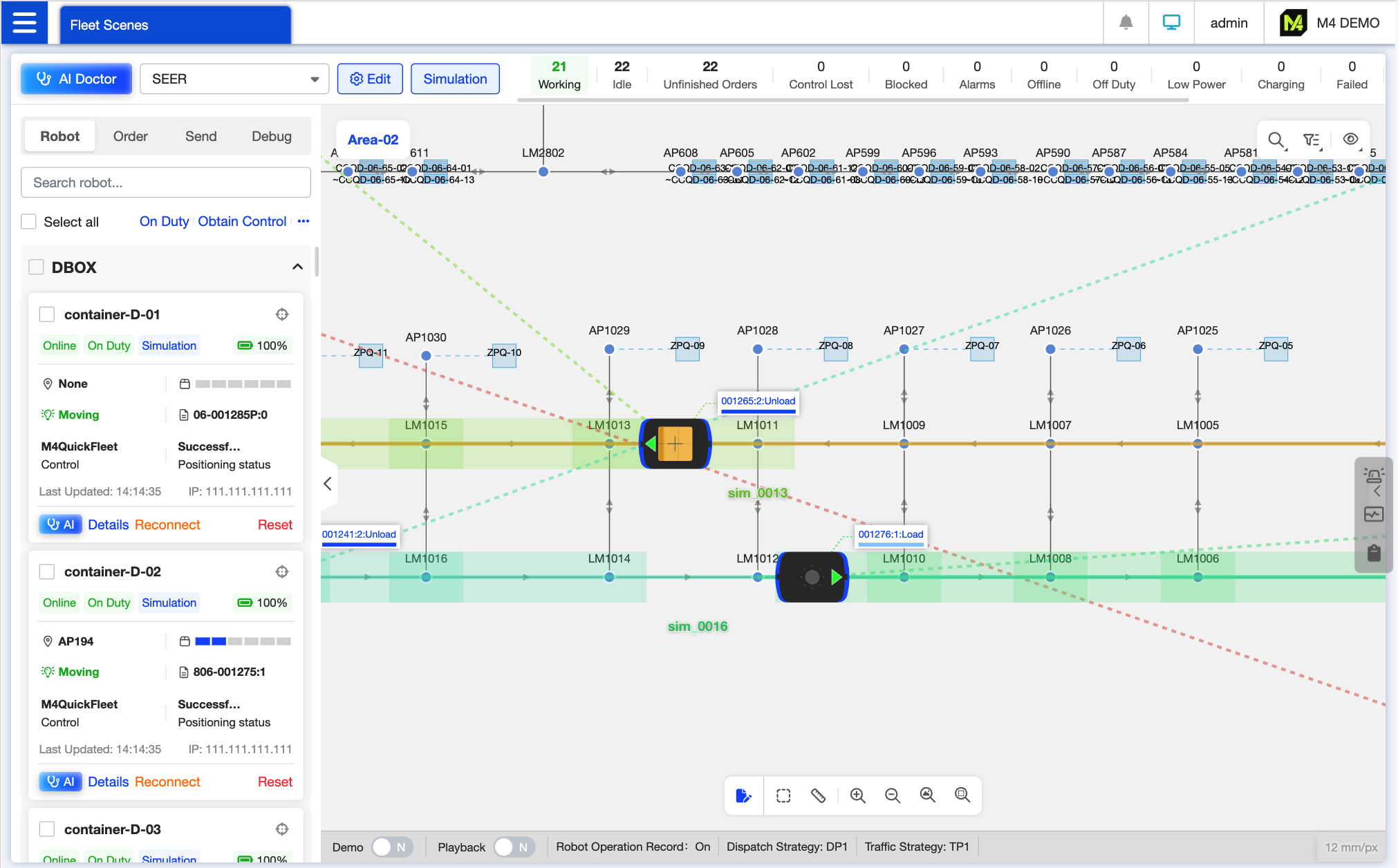Collapse the DBOX robot group

tap(297, 267)
